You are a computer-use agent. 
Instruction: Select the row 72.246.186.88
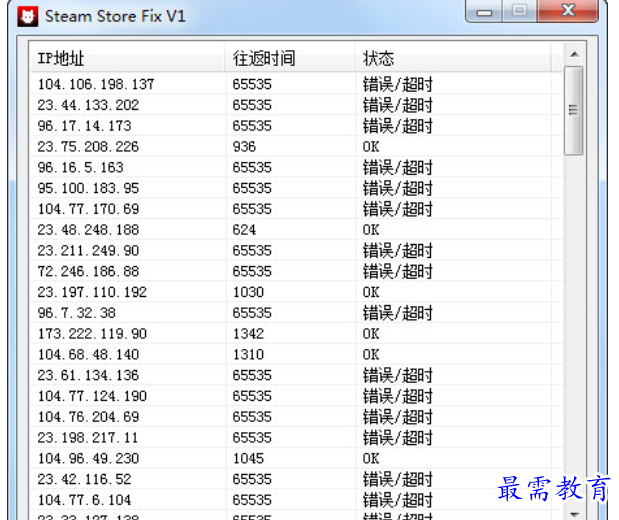(x=296, y=271)
